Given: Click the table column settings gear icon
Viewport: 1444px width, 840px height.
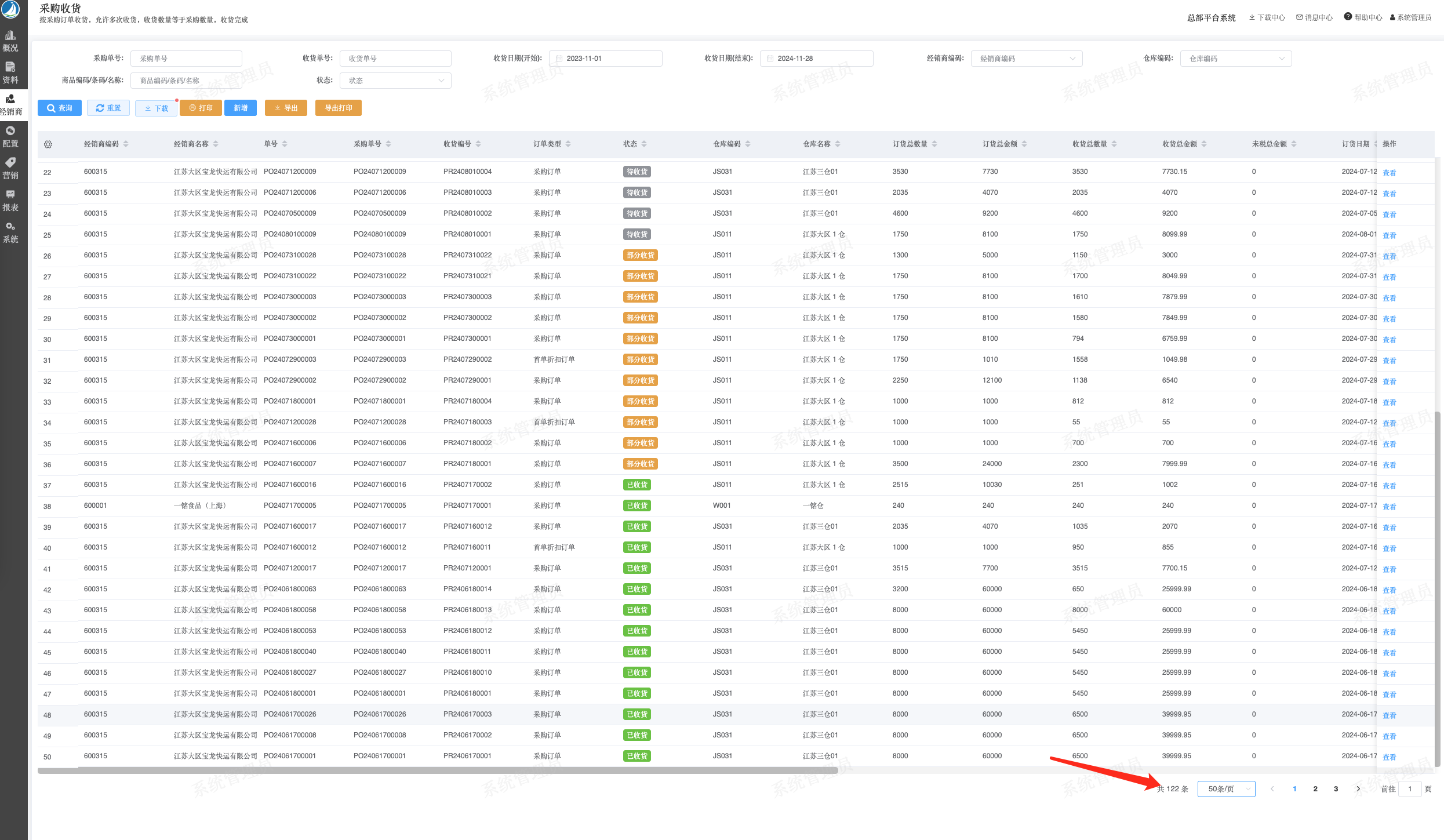Looking at the screenshot, I should click(48, 144).
